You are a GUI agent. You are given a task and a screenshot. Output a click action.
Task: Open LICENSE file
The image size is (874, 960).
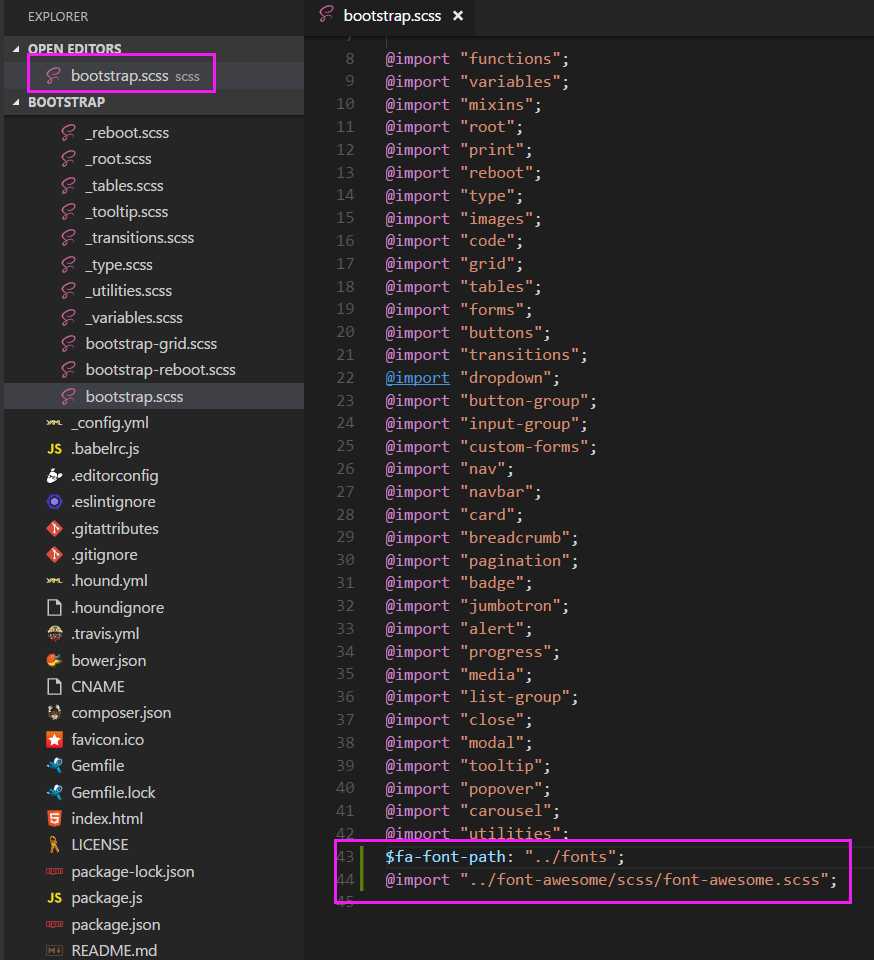[100, 845]
